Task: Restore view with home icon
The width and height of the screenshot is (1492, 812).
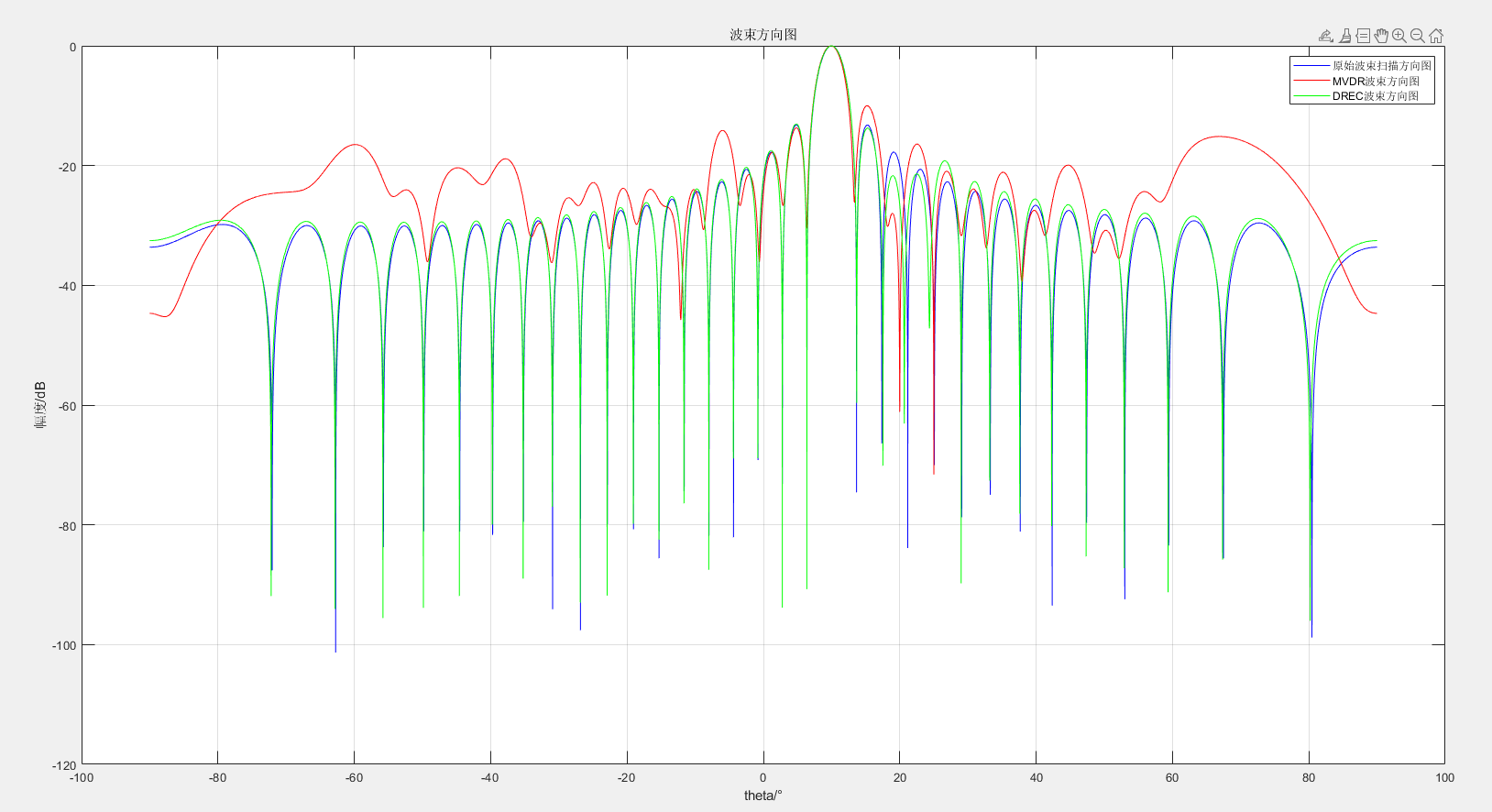Action: [x=1436, y=36]
